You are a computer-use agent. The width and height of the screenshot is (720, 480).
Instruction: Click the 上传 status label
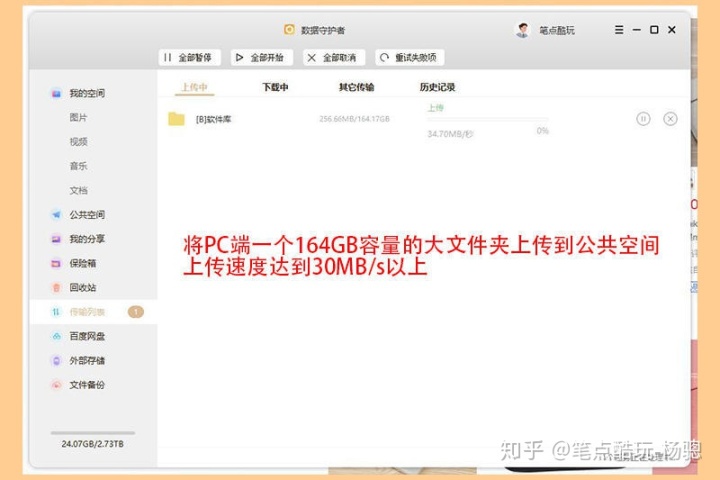pos(435,108)
